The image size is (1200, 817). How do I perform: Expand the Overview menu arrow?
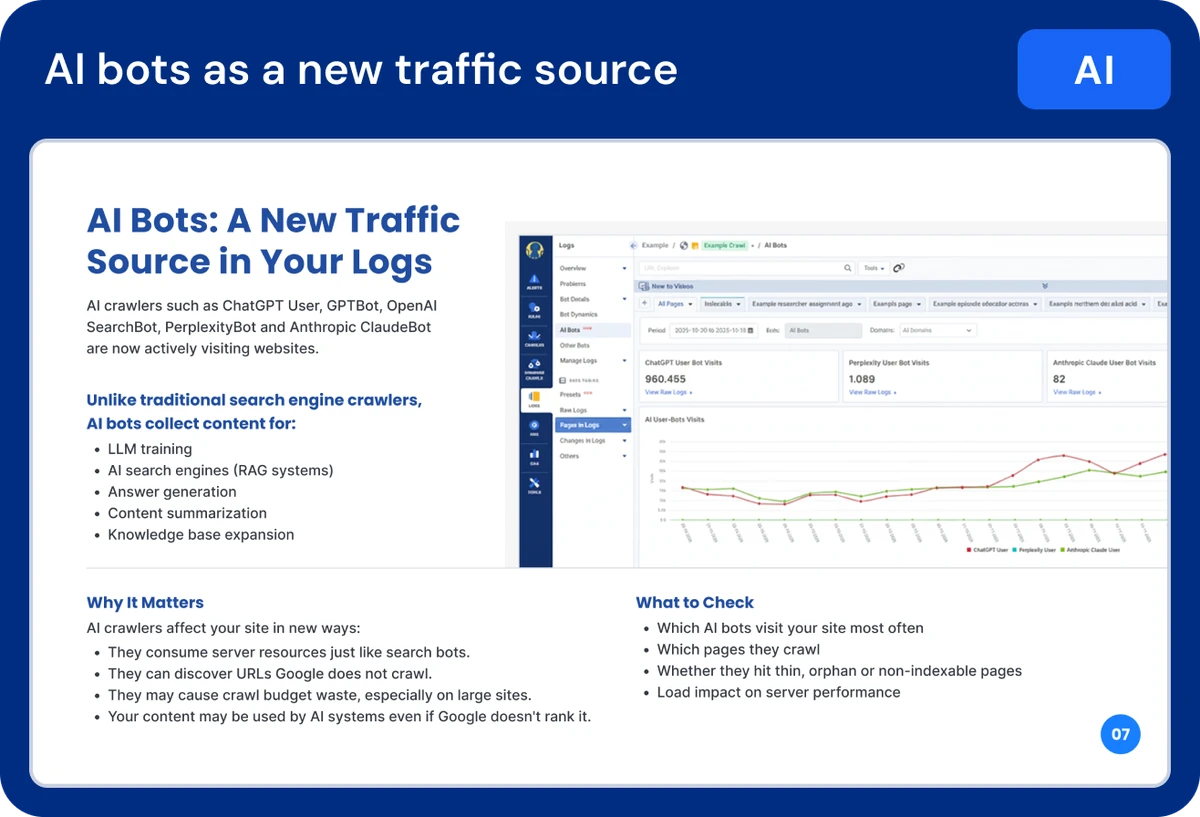tap(625, 269)
